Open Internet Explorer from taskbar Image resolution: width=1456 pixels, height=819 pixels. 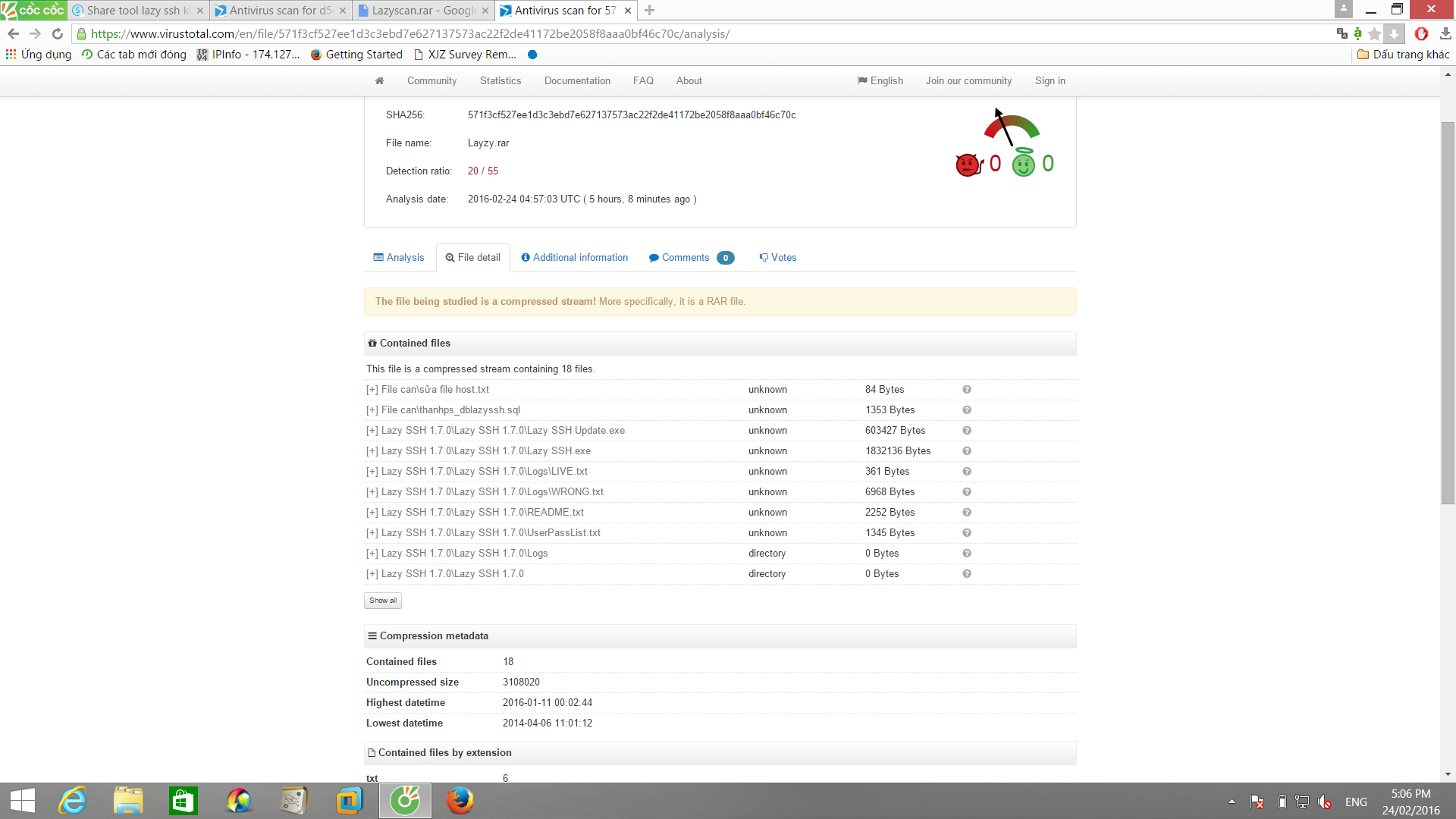[x=74, y=800]
